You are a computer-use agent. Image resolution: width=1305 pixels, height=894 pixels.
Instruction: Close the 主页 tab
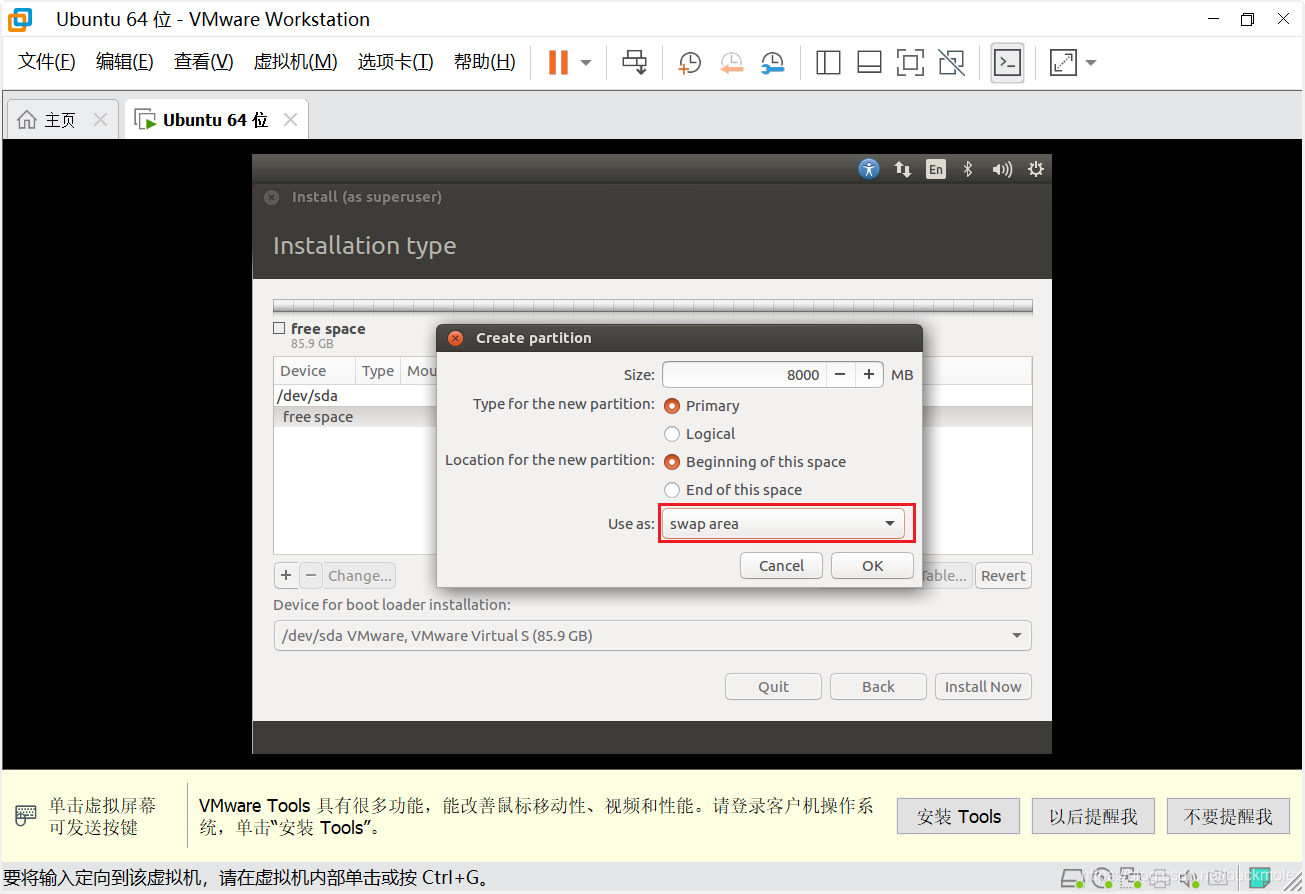click(100, 120)
